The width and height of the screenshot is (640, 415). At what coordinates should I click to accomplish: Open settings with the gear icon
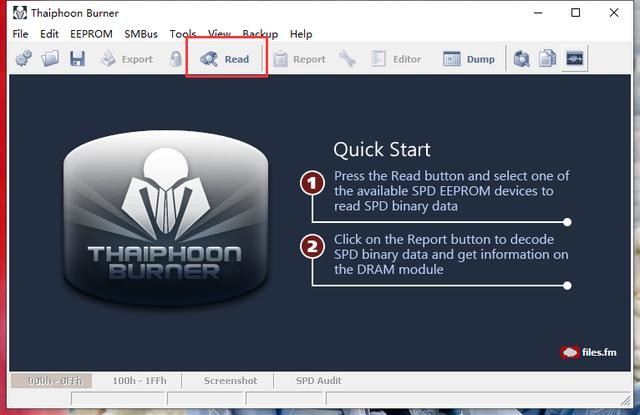pos(24,59)
